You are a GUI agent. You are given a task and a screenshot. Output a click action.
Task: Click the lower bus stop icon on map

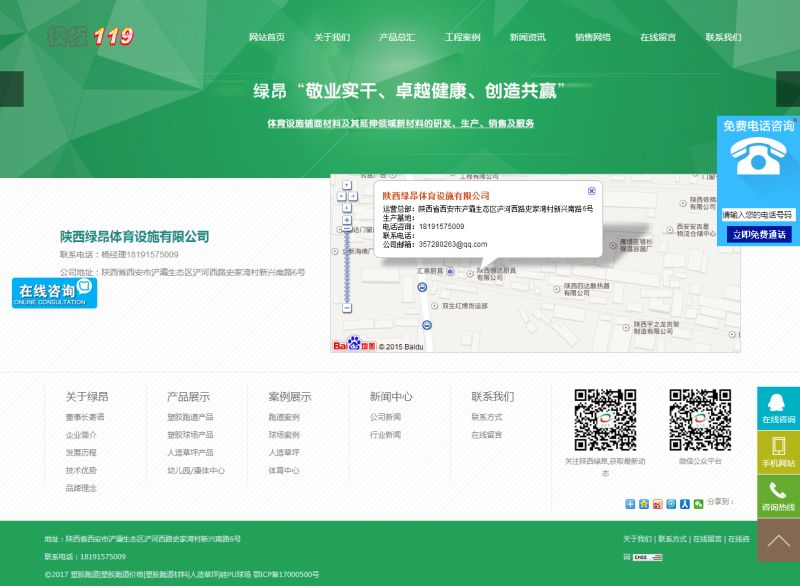coord(427,325)
